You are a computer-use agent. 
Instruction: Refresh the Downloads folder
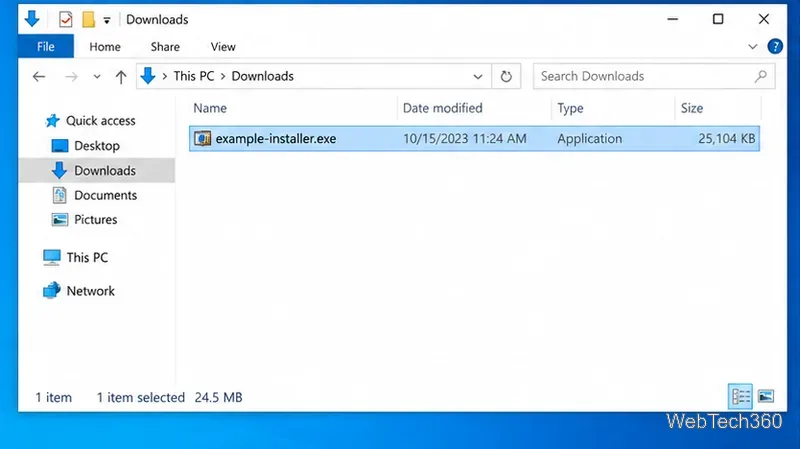506,77
